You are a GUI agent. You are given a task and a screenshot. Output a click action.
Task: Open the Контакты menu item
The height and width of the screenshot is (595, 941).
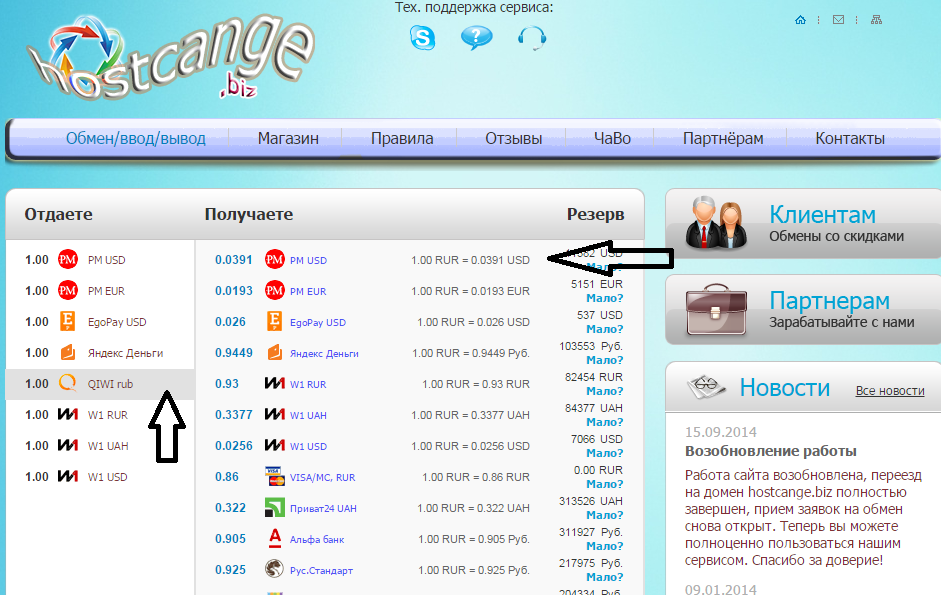pos(850,139)
